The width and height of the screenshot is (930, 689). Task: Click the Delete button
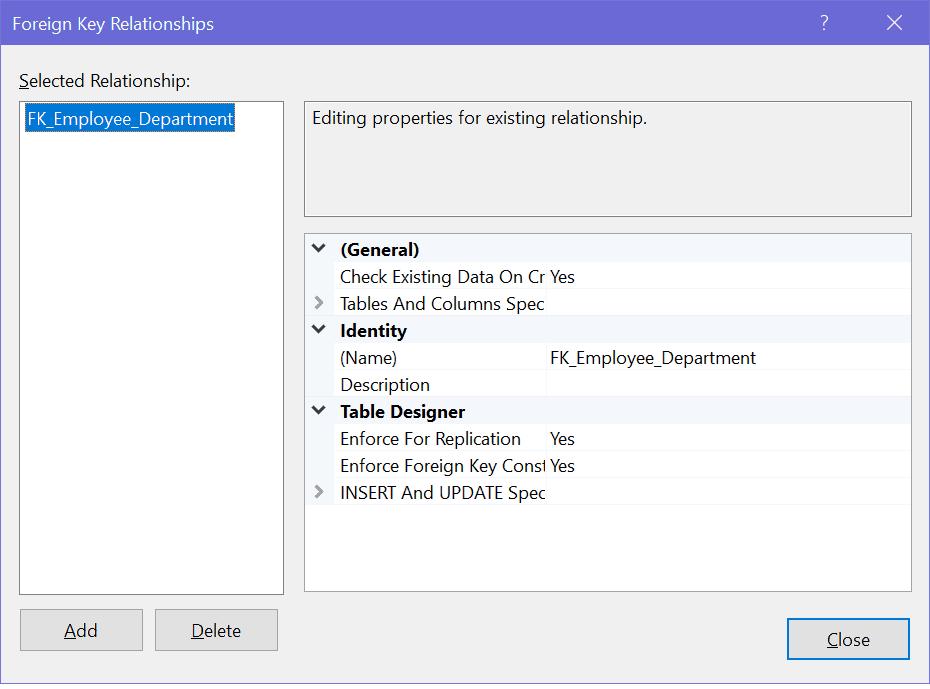(216, 630)
